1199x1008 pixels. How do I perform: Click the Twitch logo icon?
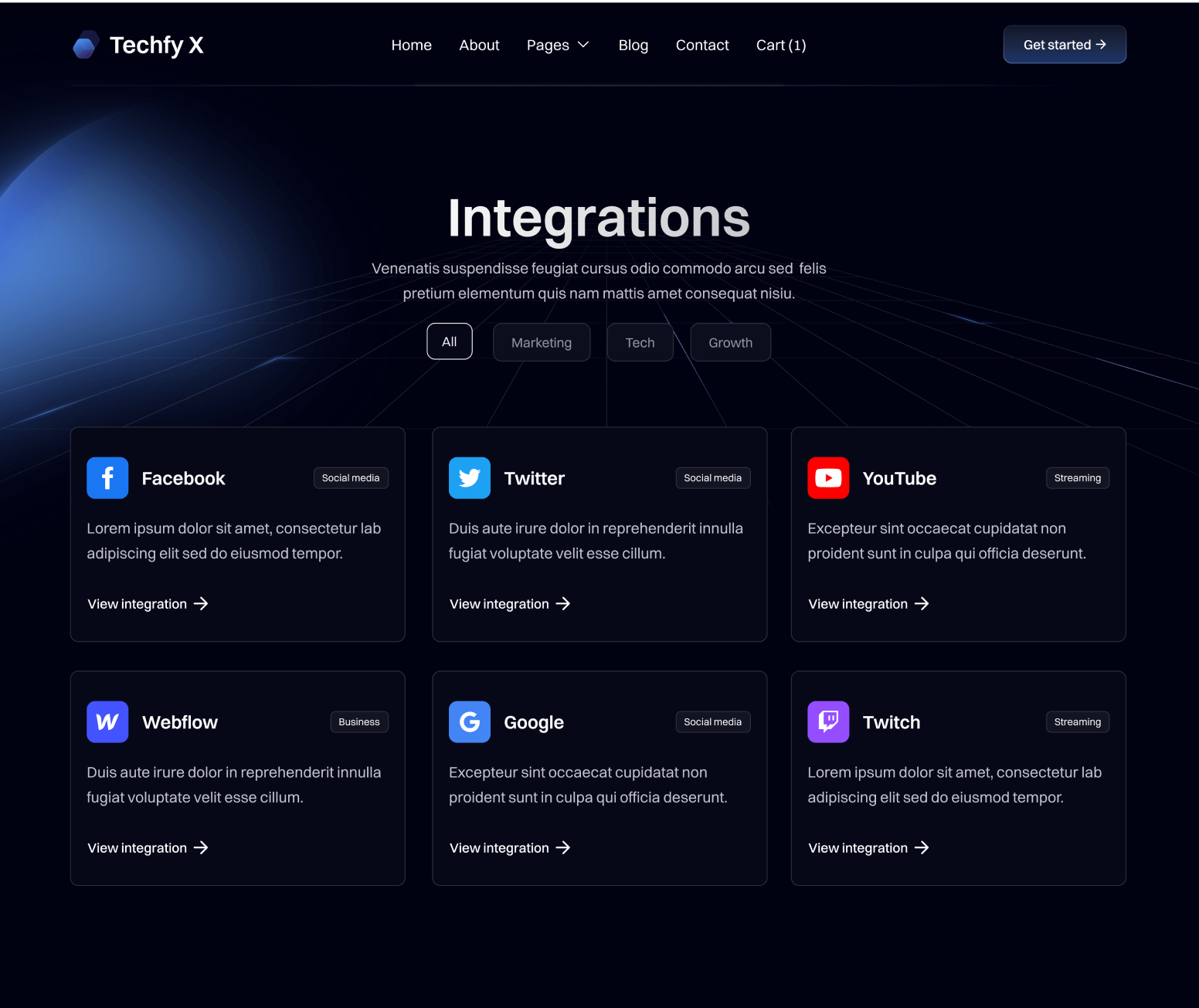[828, 722]
